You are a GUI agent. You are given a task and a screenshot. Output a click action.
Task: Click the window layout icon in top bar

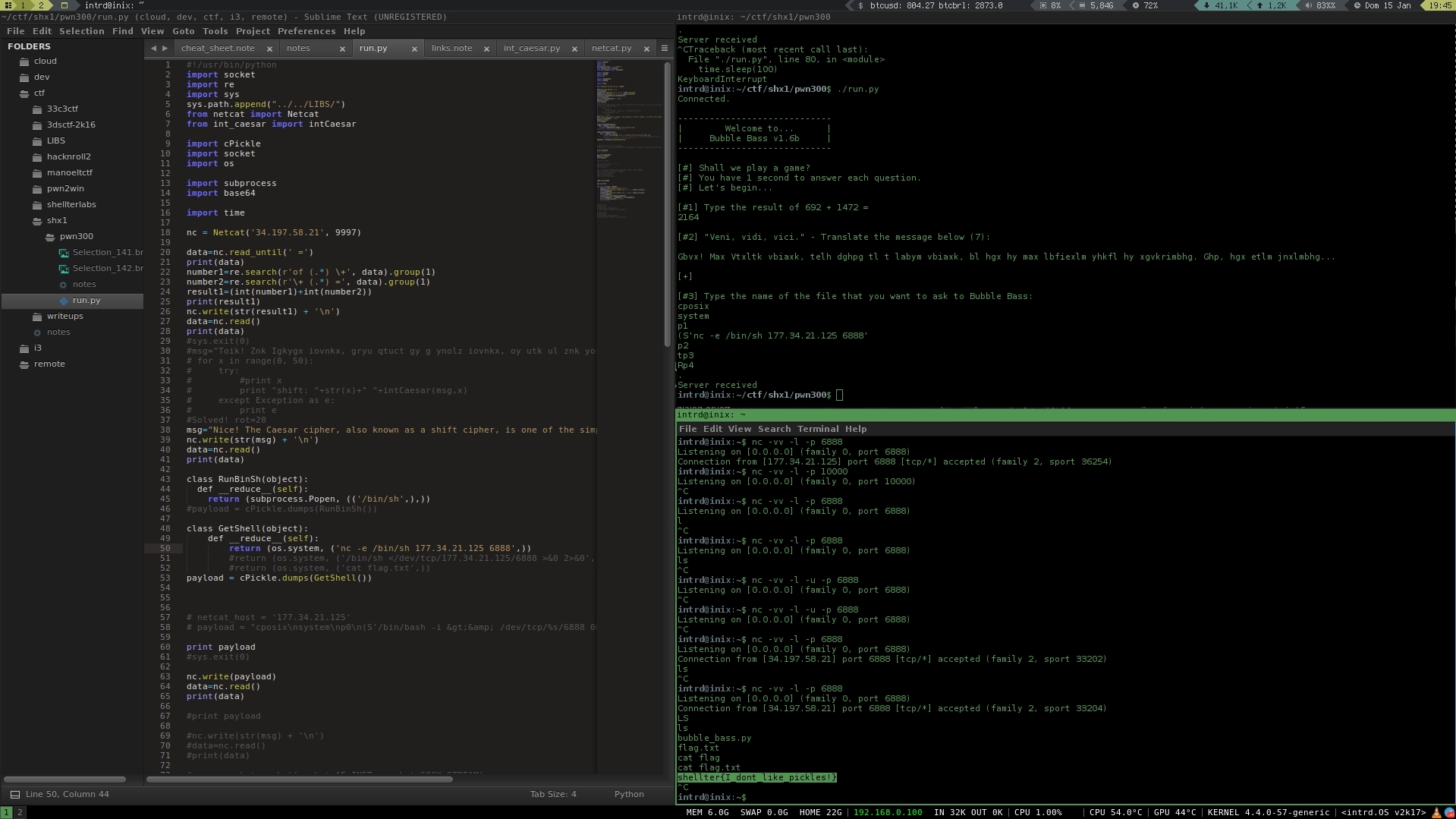pos(64,5)
